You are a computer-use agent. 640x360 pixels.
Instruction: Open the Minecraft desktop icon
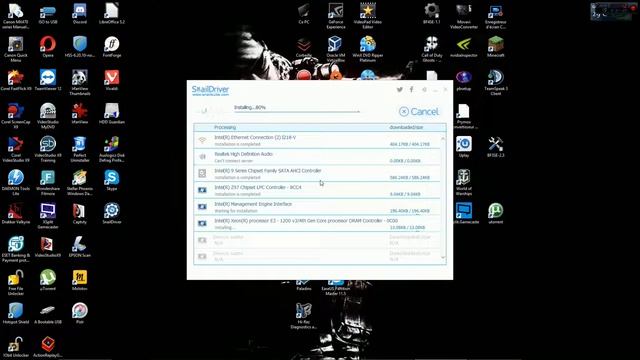(x=496, y=47)
